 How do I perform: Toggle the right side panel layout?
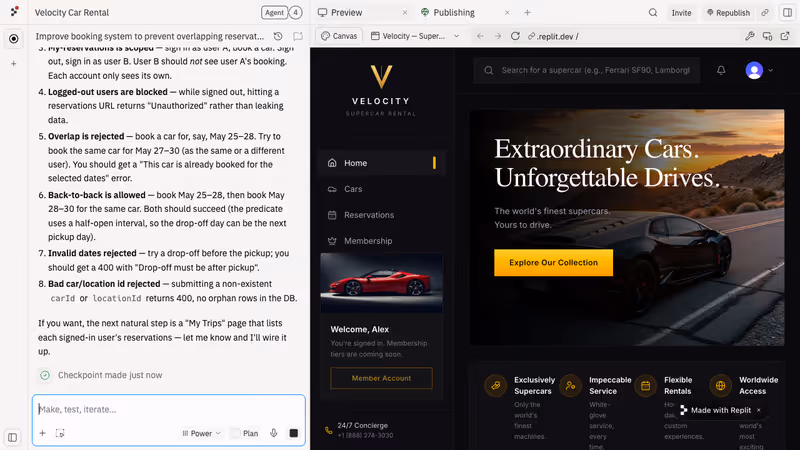(x=787, y=13)
